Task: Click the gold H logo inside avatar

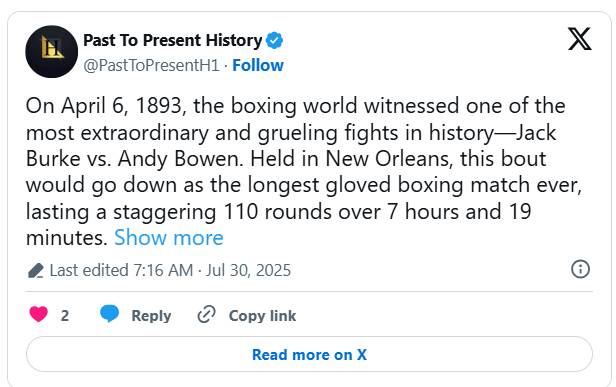Action: [x=51, y=48]
